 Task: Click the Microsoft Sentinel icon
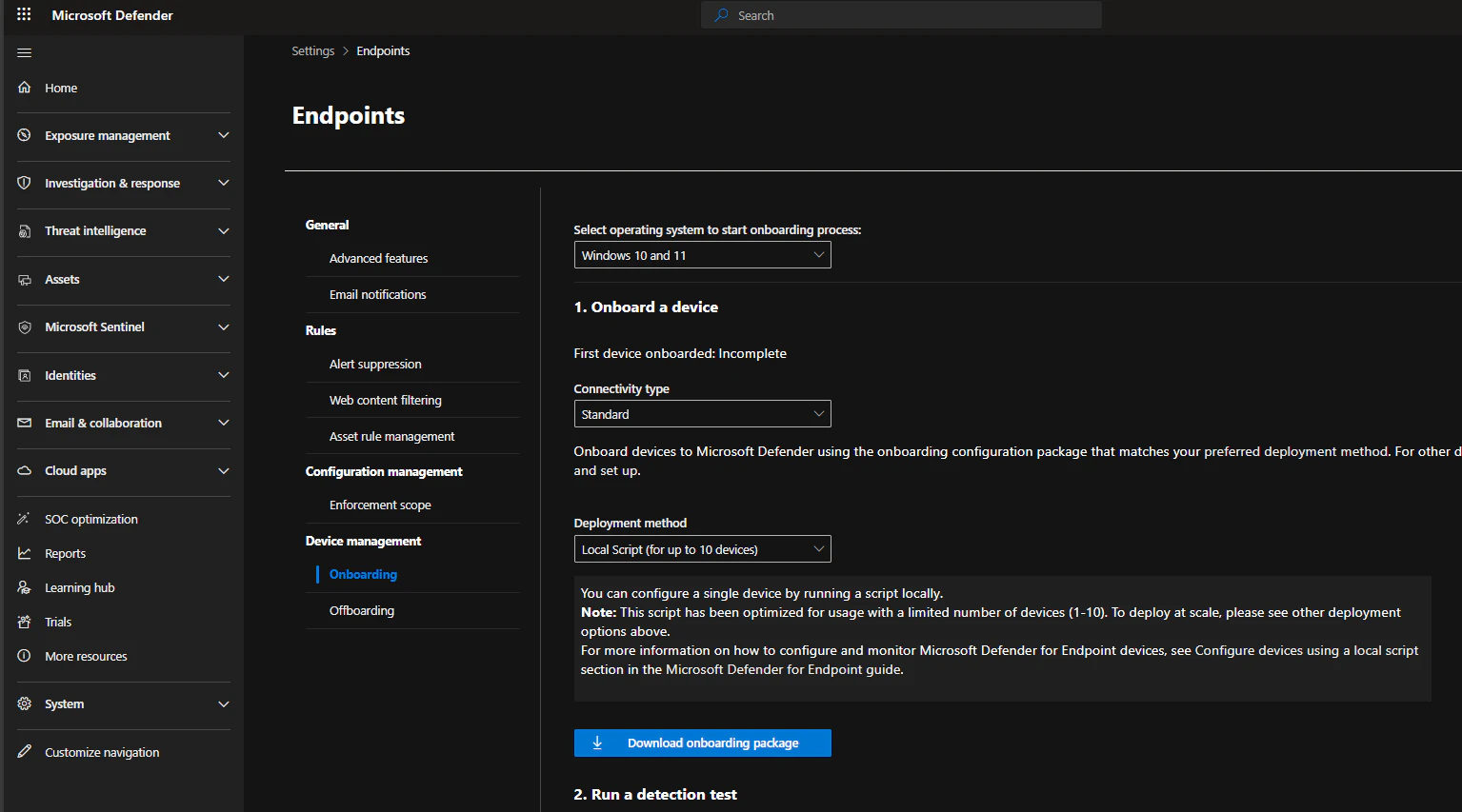tap(25, 327)
